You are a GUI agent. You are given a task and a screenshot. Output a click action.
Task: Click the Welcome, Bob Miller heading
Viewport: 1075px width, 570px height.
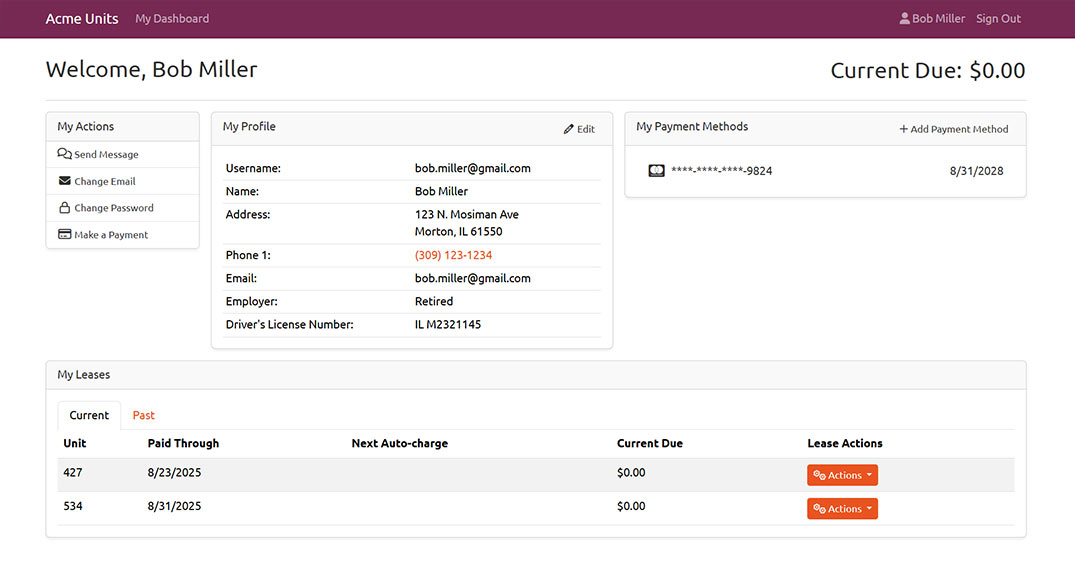(152, 69)
